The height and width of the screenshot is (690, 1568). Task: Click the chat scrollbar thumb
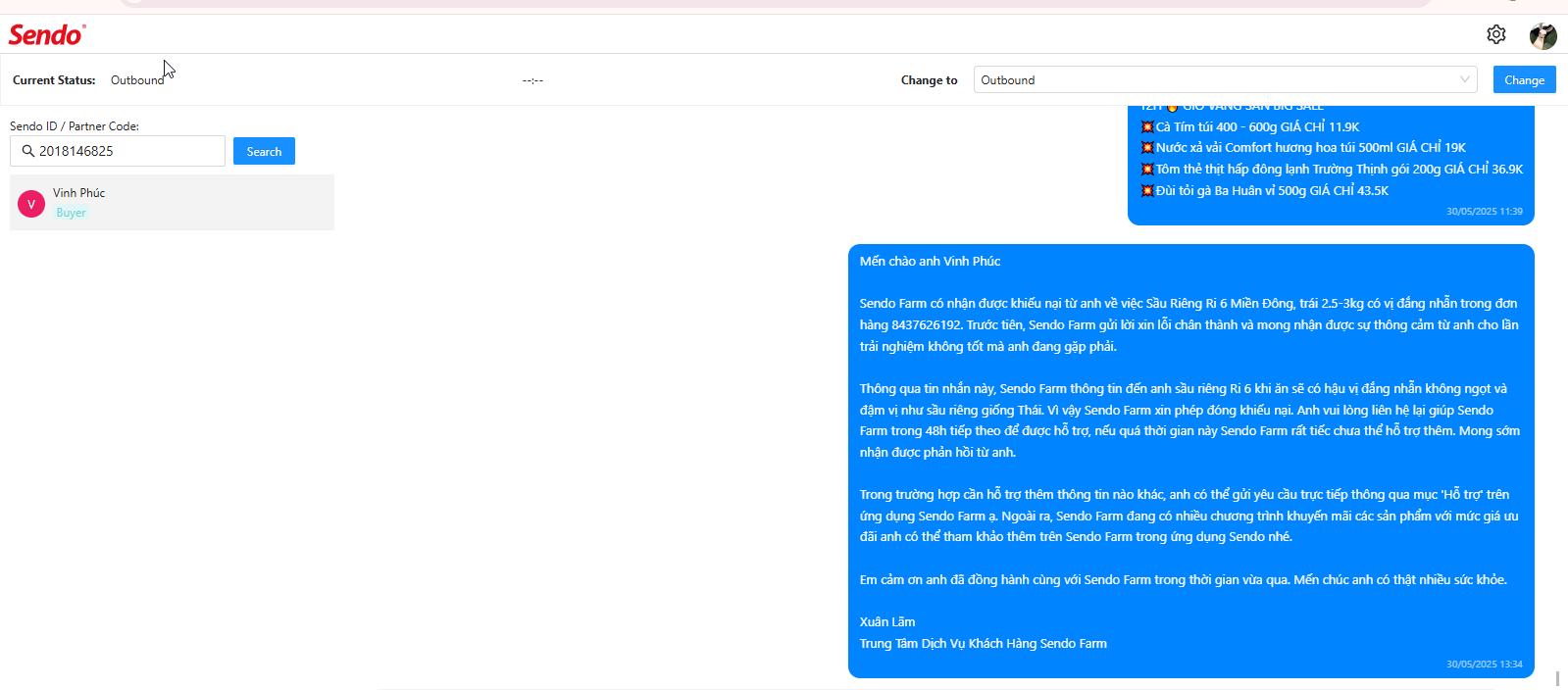tap(1557, 678)
